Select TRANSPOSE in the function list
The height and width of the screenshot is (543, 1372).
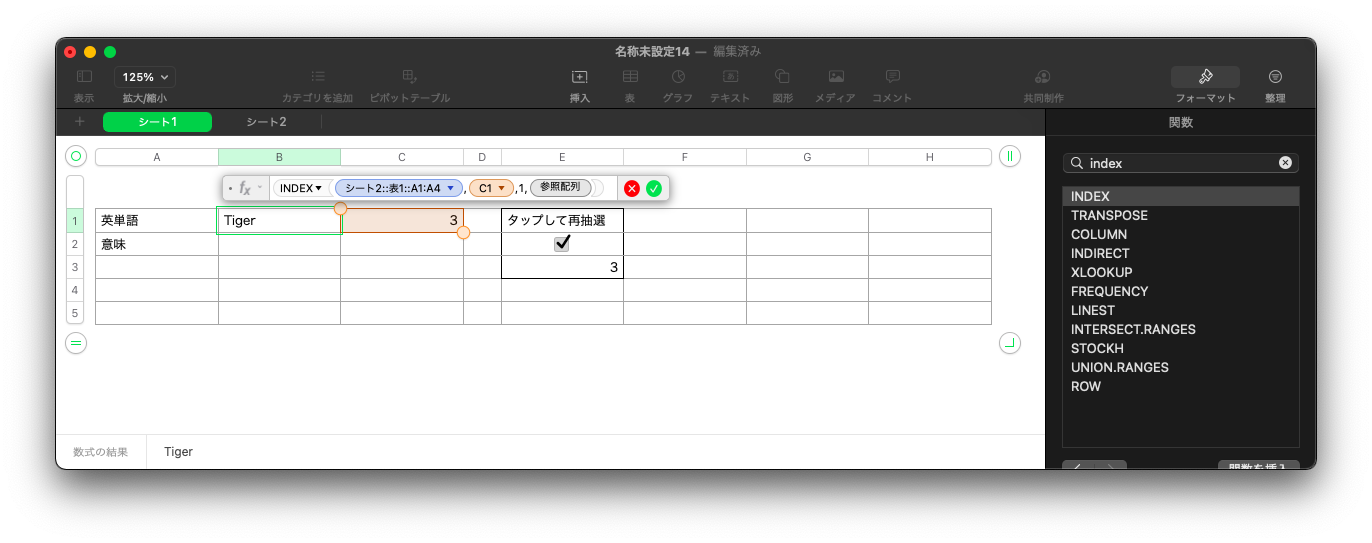point(1180,215)
